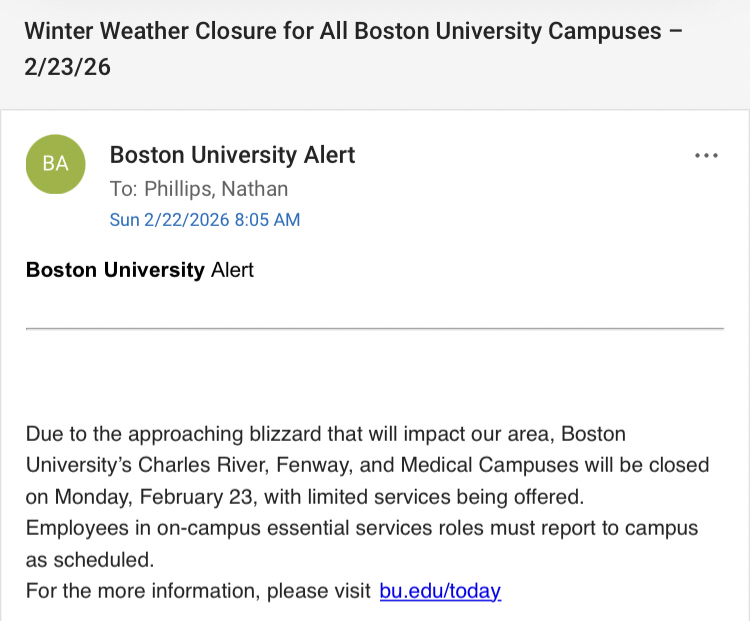Click the Sun 2/22/2026 8:05 AM timestamp
The image size is (750, 621).
click(x=205, y=220)
